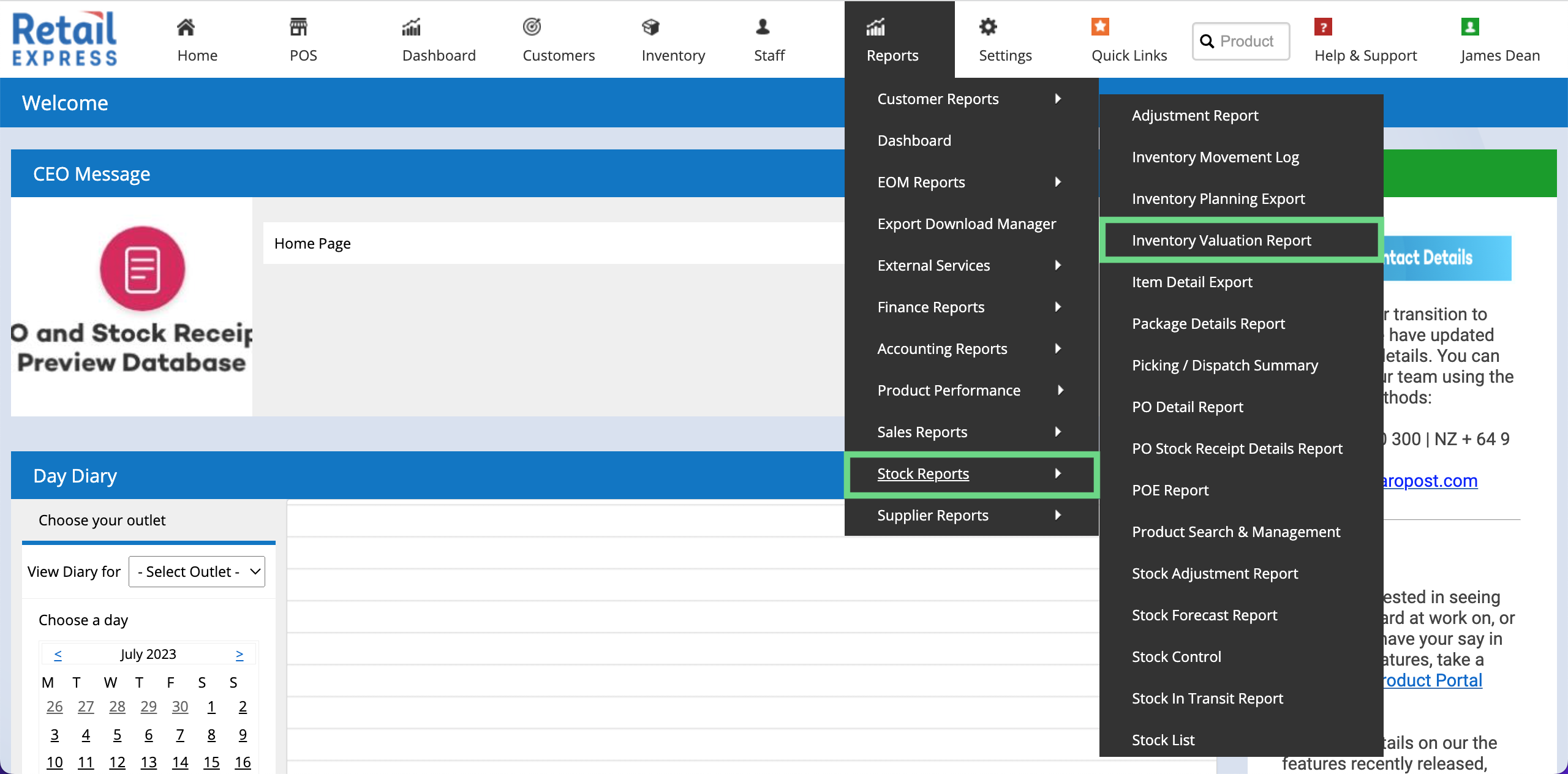Open PO Stock Receipt Details Report

(x=1237, y=448)
